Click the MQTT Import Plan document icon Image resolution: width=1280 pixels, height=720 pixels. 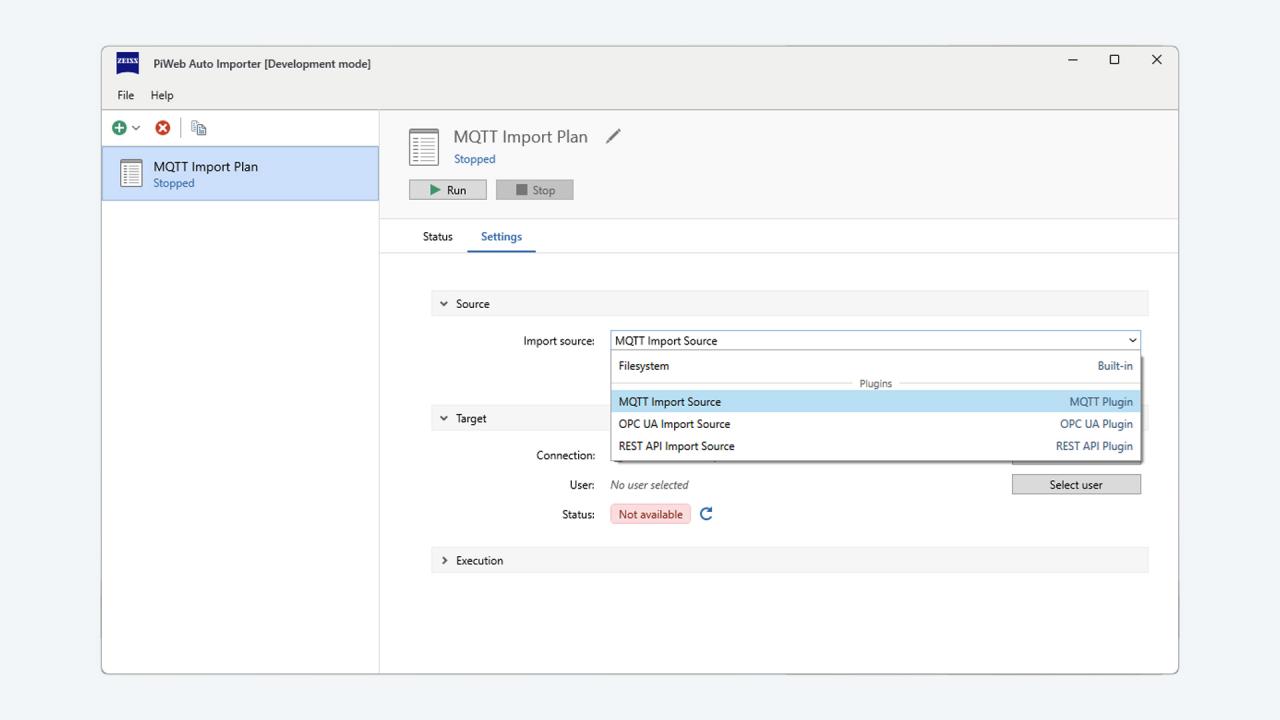(x=131, y=173)
